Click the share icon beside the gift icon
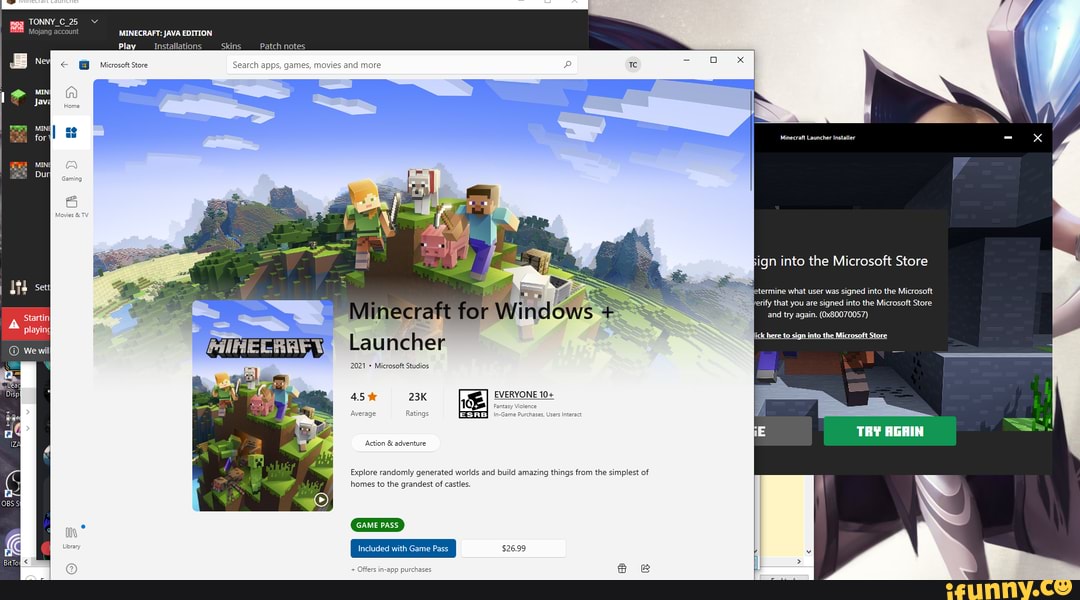1080x600 pixels. (x=646, y=567)
